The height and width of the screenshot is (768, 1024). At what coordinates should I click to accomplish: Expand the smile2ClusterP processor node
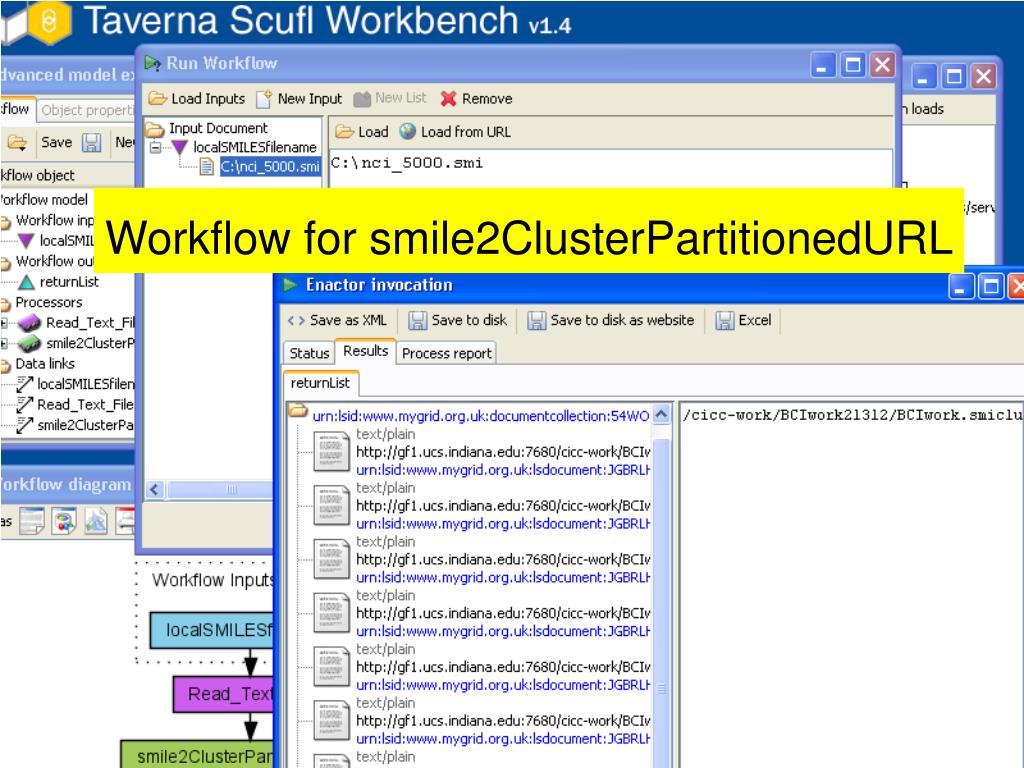(4, 344)
